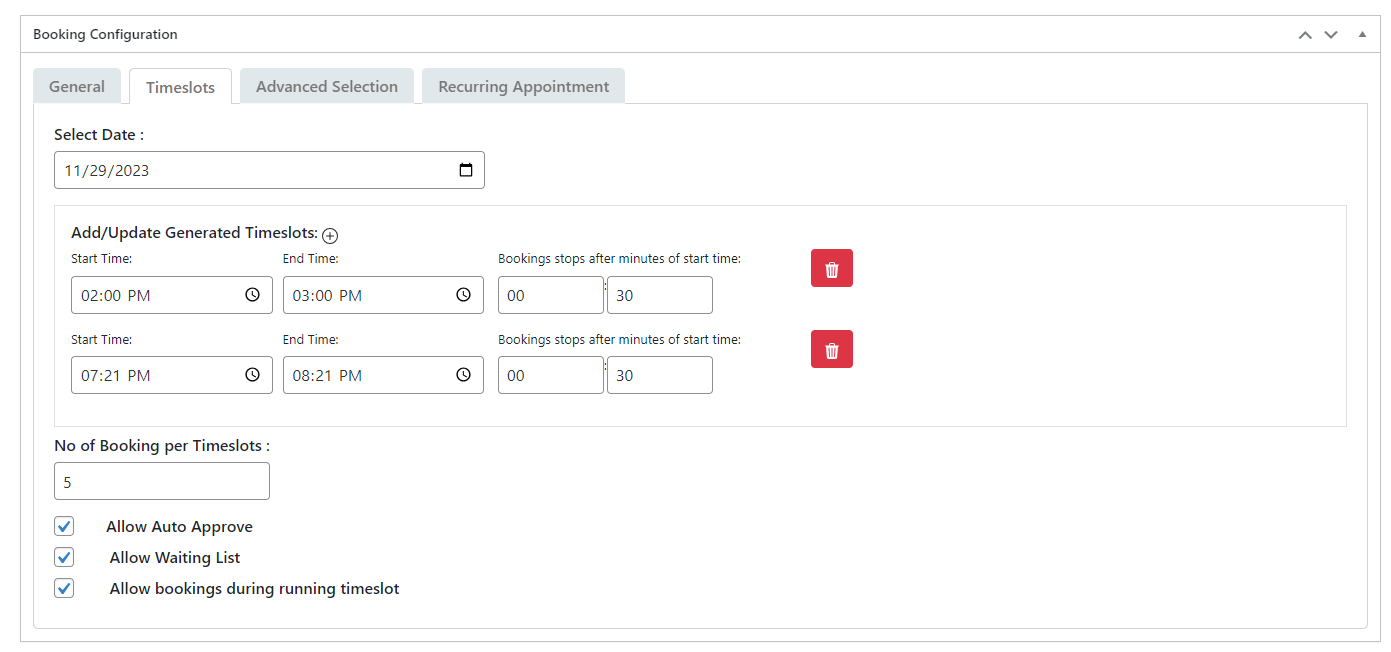Select the Timeslots tab
The width and height of the screenshot is (1391, 652).
pyautogui.click(x=180, y=87)
